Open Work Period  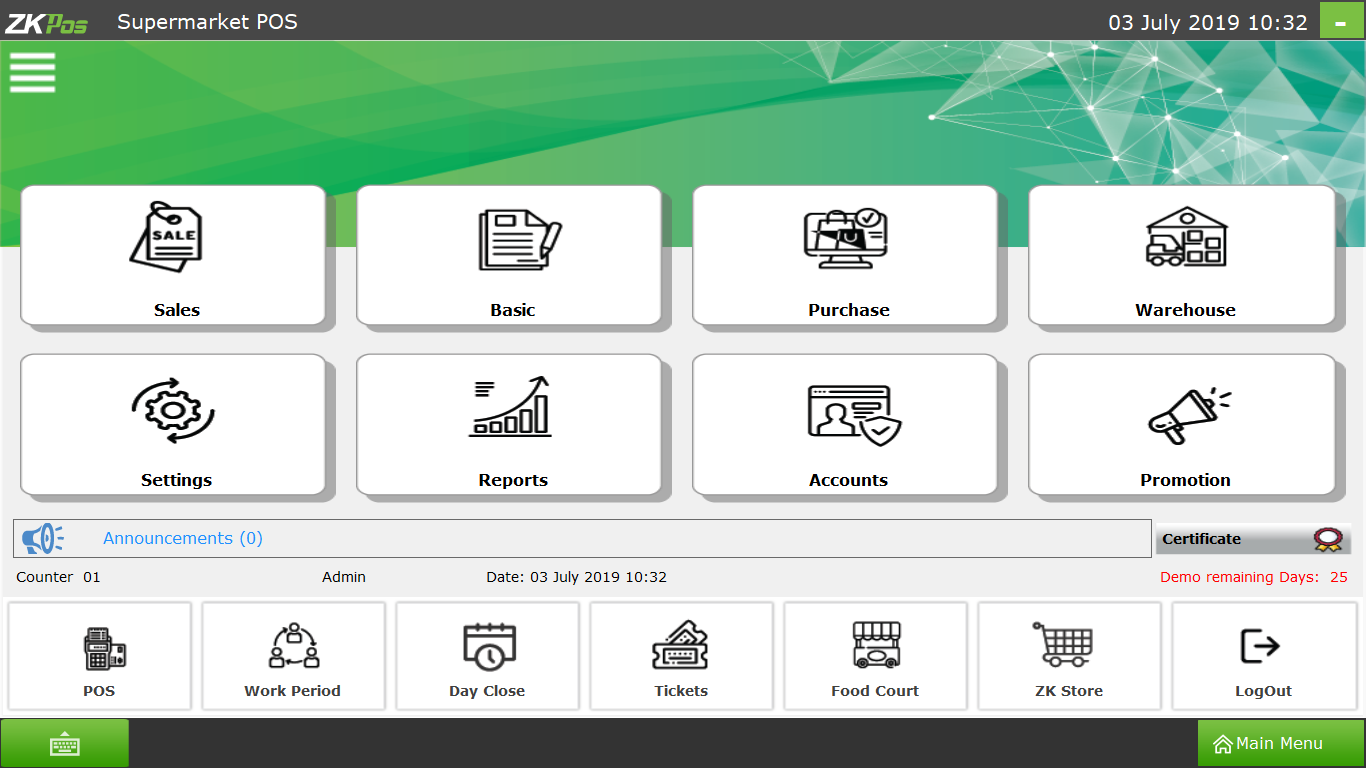coord(293,656)
